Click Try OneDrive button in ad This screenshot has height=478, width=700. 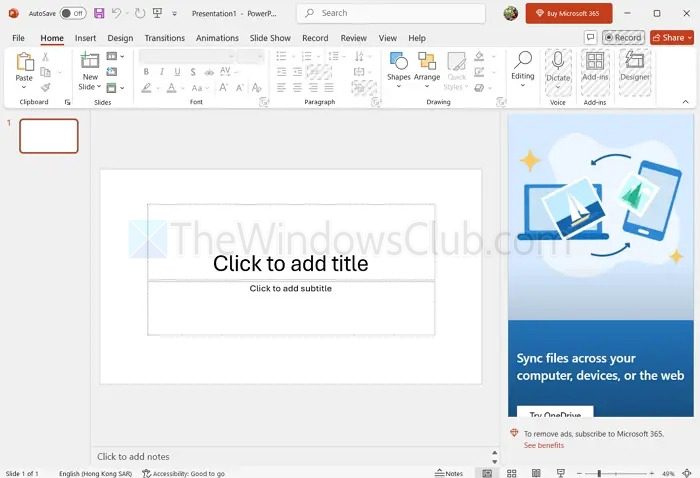pos(555,411)
